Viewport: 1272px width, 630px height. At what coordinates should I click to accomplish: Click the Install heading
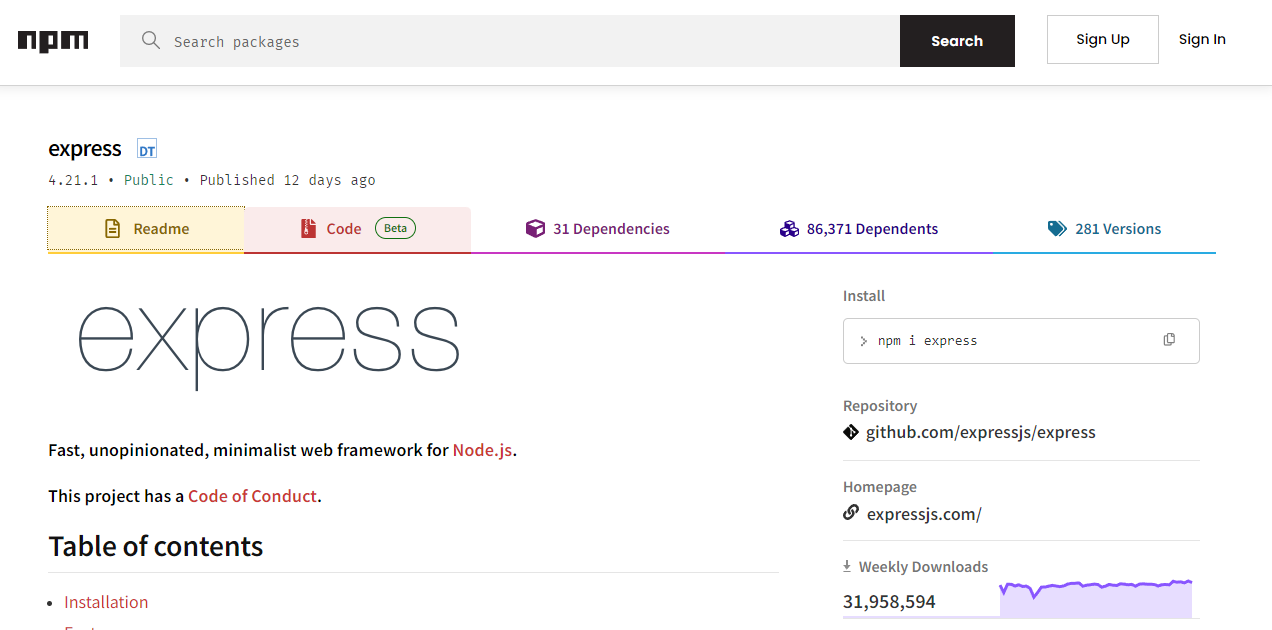point(864,296)
